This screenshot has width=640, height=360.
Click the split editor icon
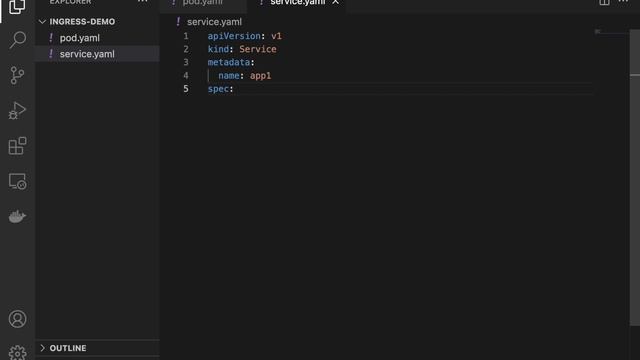click(x=604, y=2)
